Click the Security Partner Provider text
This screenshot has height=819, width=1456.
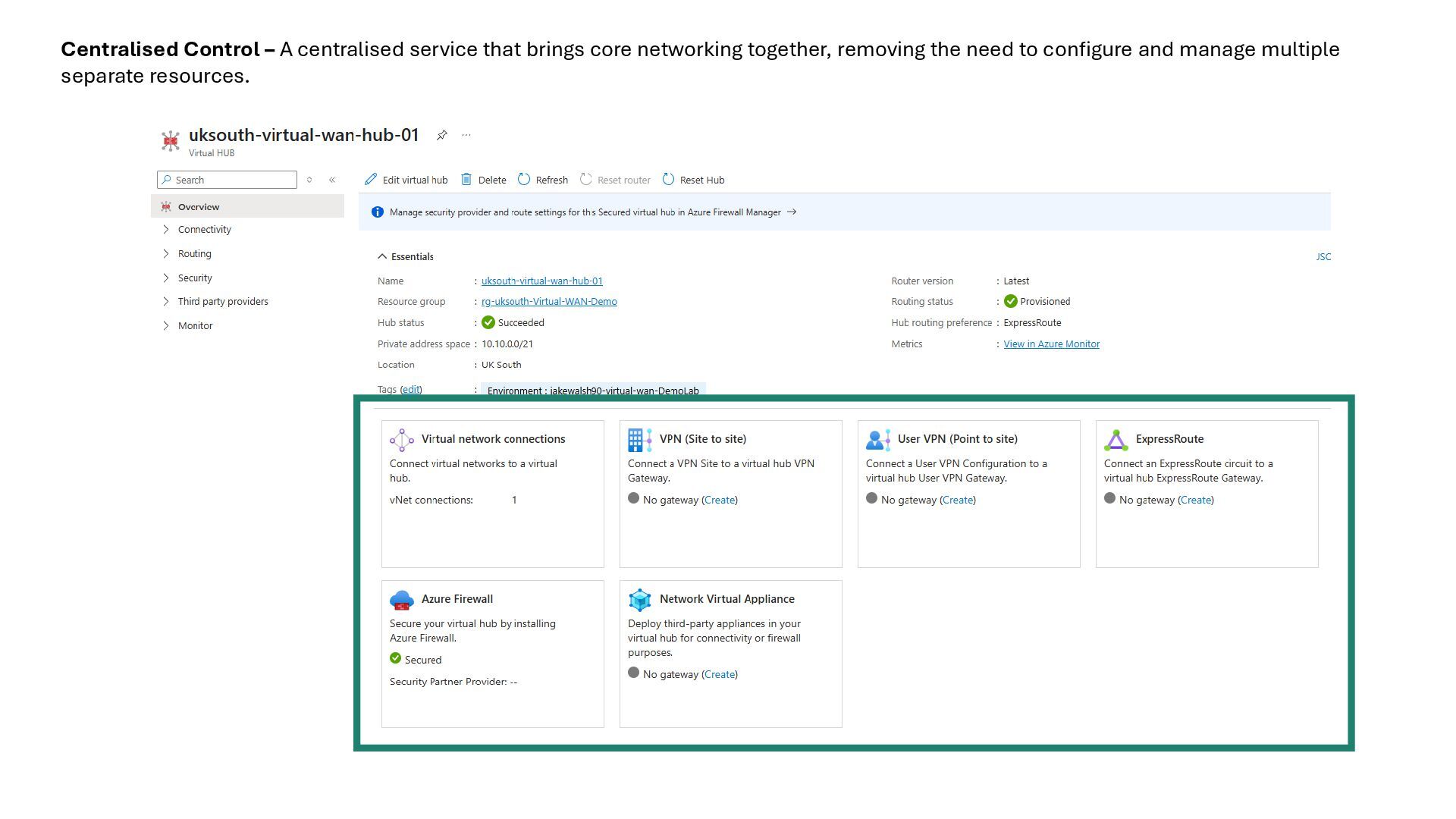click(x=453, y=682)
